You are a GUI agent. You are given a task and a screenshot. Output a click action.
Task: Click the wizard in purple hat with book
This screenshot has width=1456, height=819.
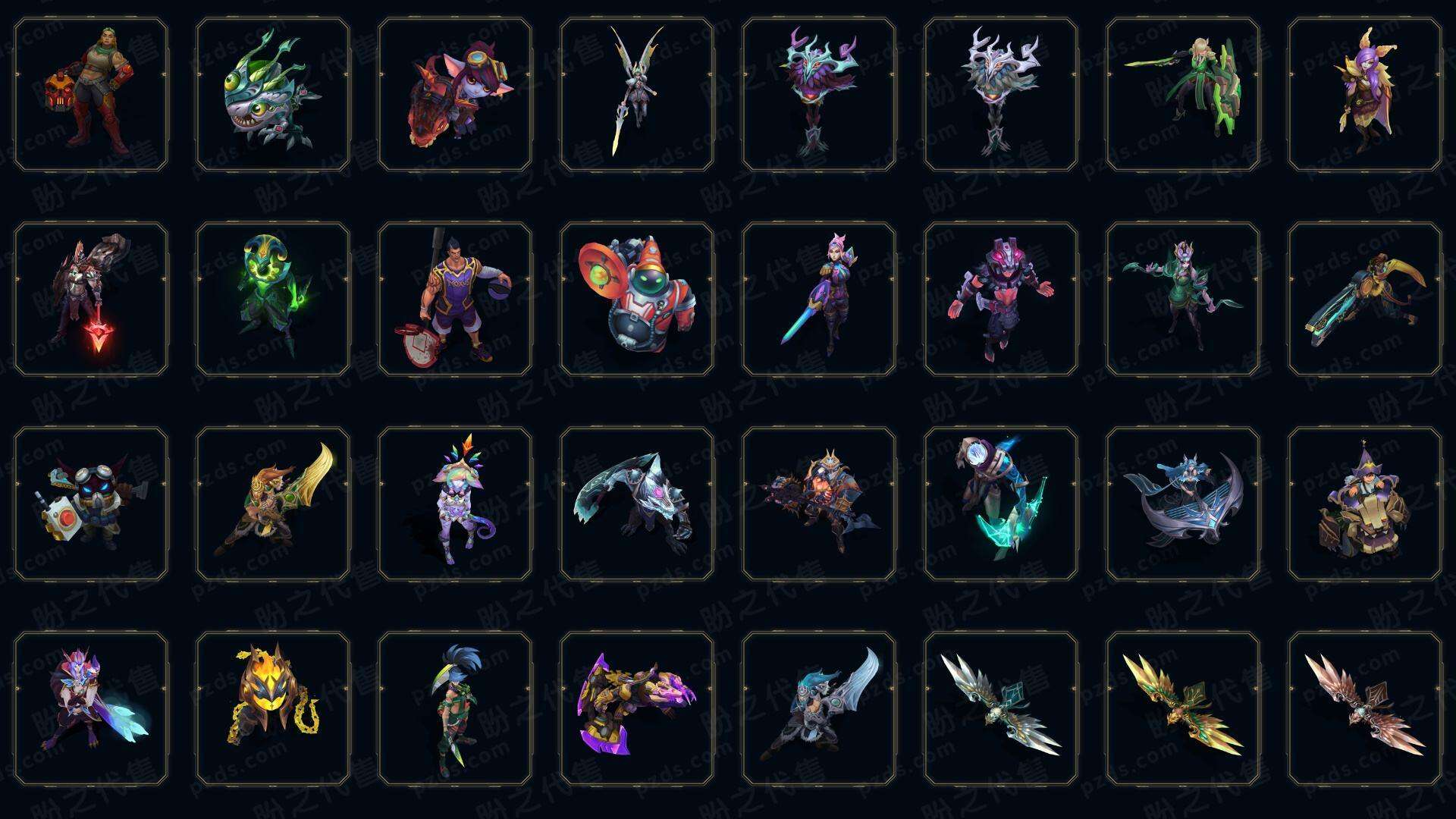tap(1365, 504)
